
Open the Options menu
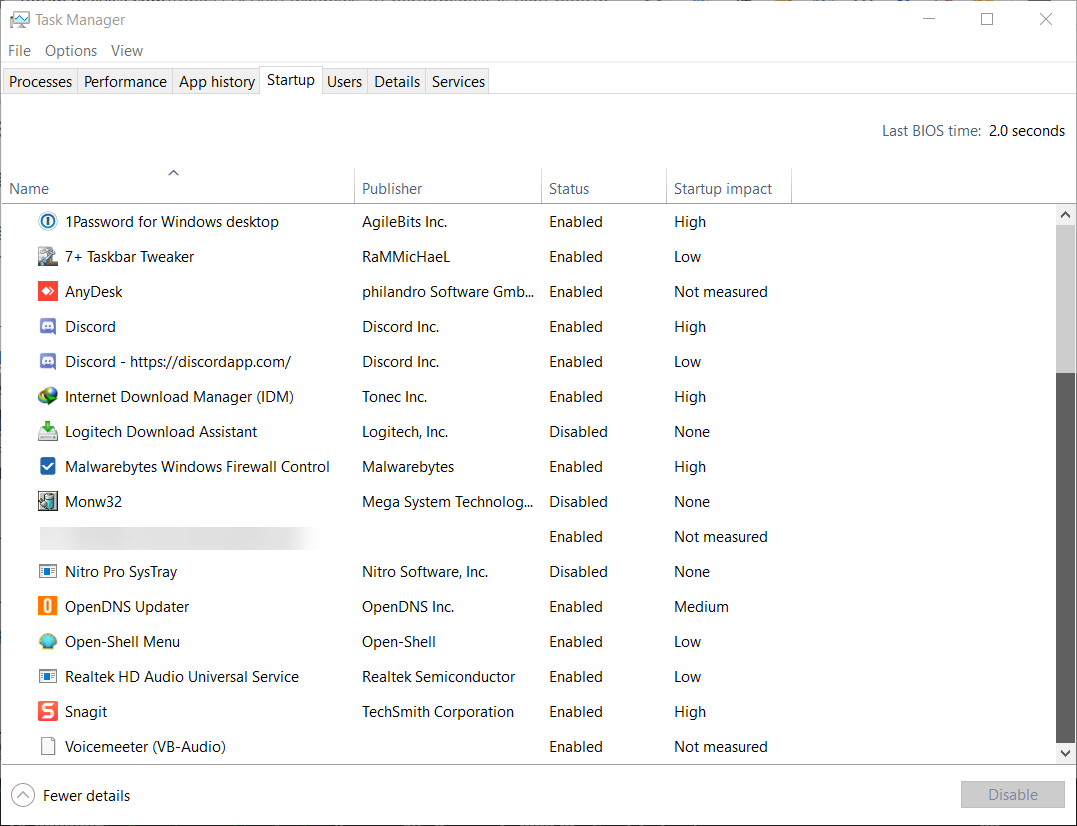71,51
